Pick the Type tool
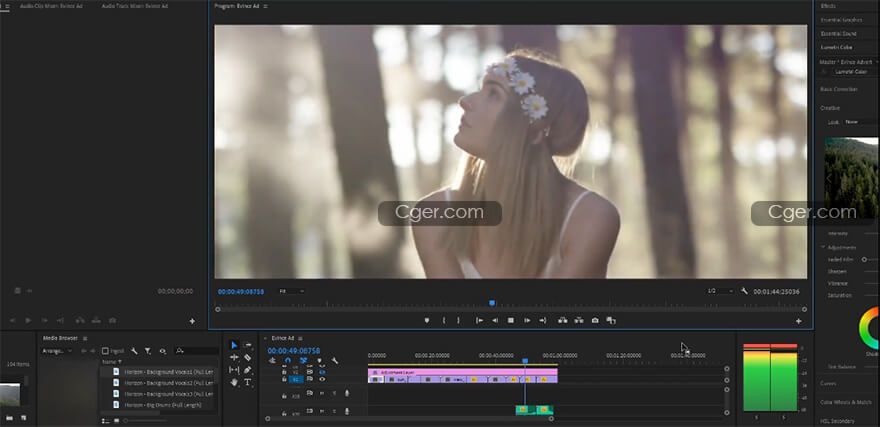The height and width of the screenshot is (427, 880). coord(248,382)
